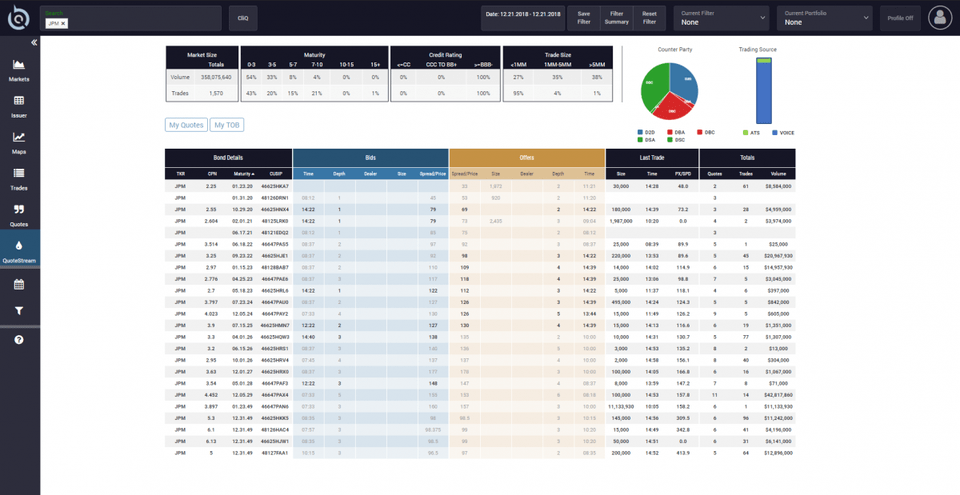
Task: Select the row with CUSIP 46625HNX4
Action: pos(480,210)
